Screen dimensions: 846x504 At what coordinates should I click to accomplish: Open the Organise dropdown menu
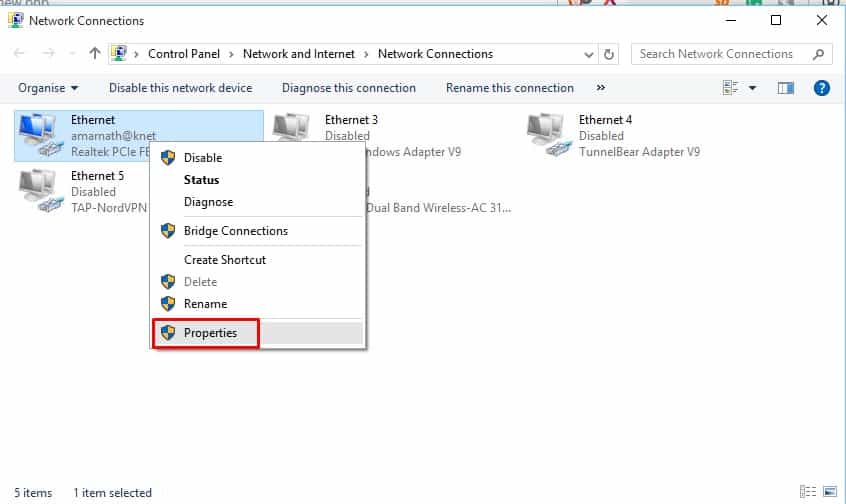click(x=47, y=88)
